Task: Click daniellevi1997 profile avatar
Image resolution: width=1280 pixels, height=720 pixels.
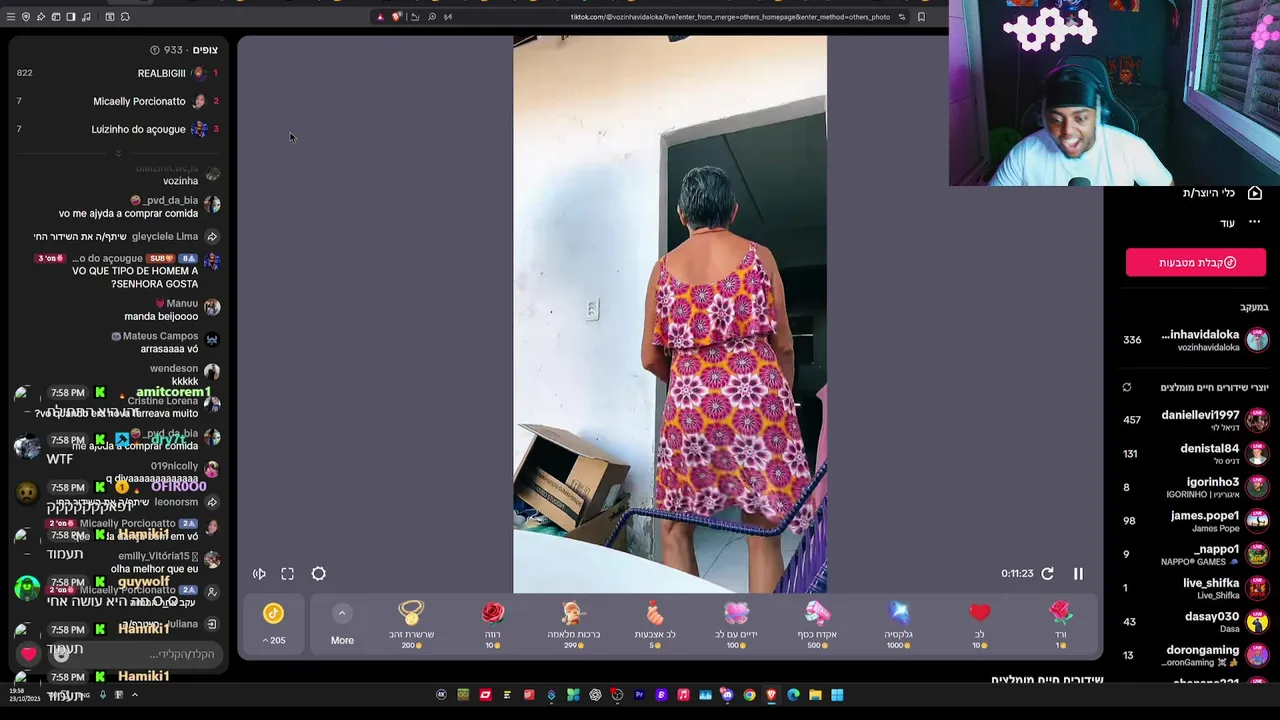Action: click(x=1257, y=420)
